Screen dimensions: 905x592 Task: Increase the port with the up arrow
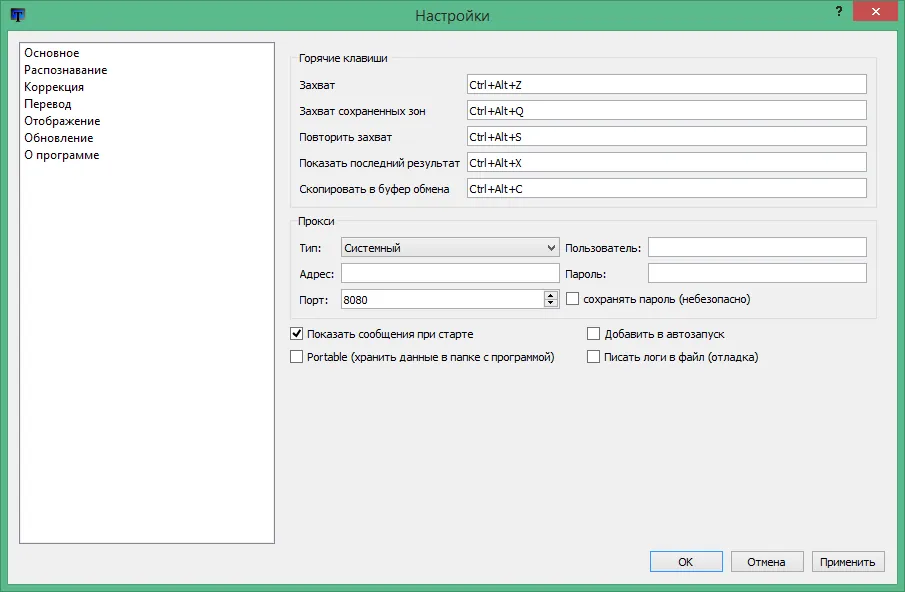click(551, 294)
